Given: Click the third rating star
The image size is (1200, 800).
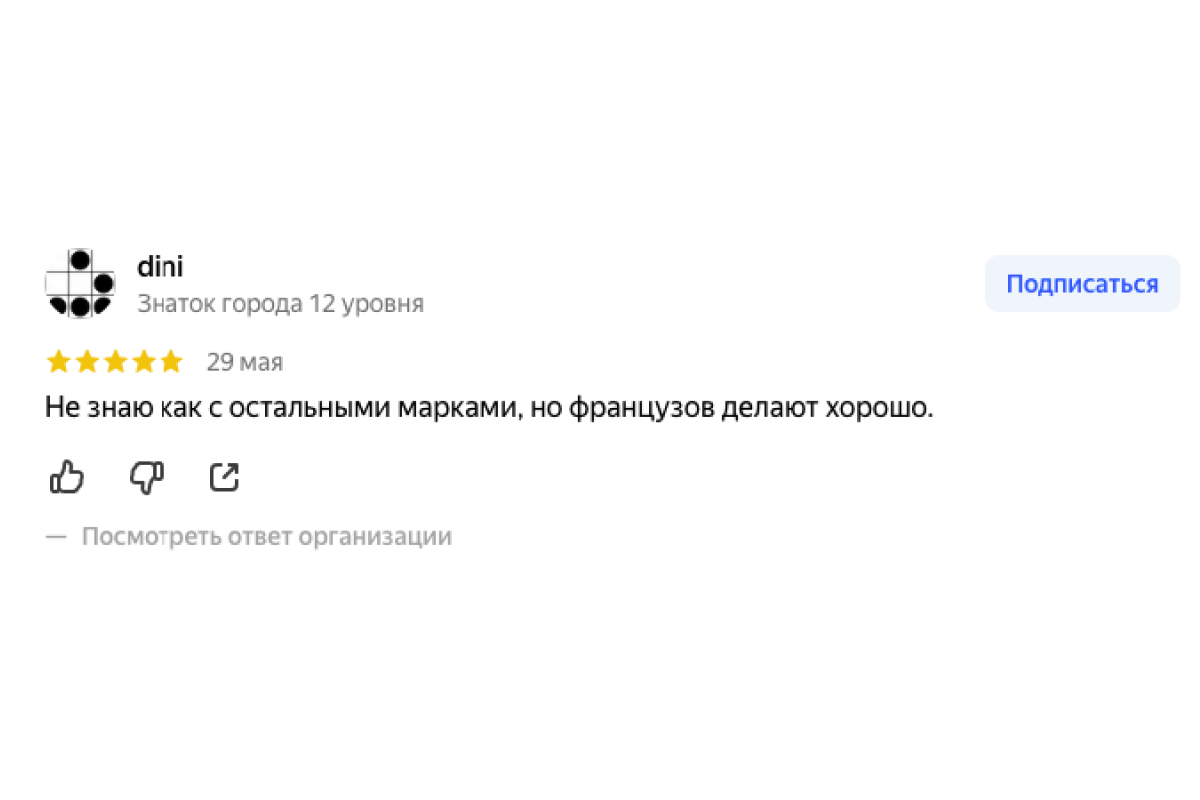Looking at the screenshot, I should tap(115, 361).
